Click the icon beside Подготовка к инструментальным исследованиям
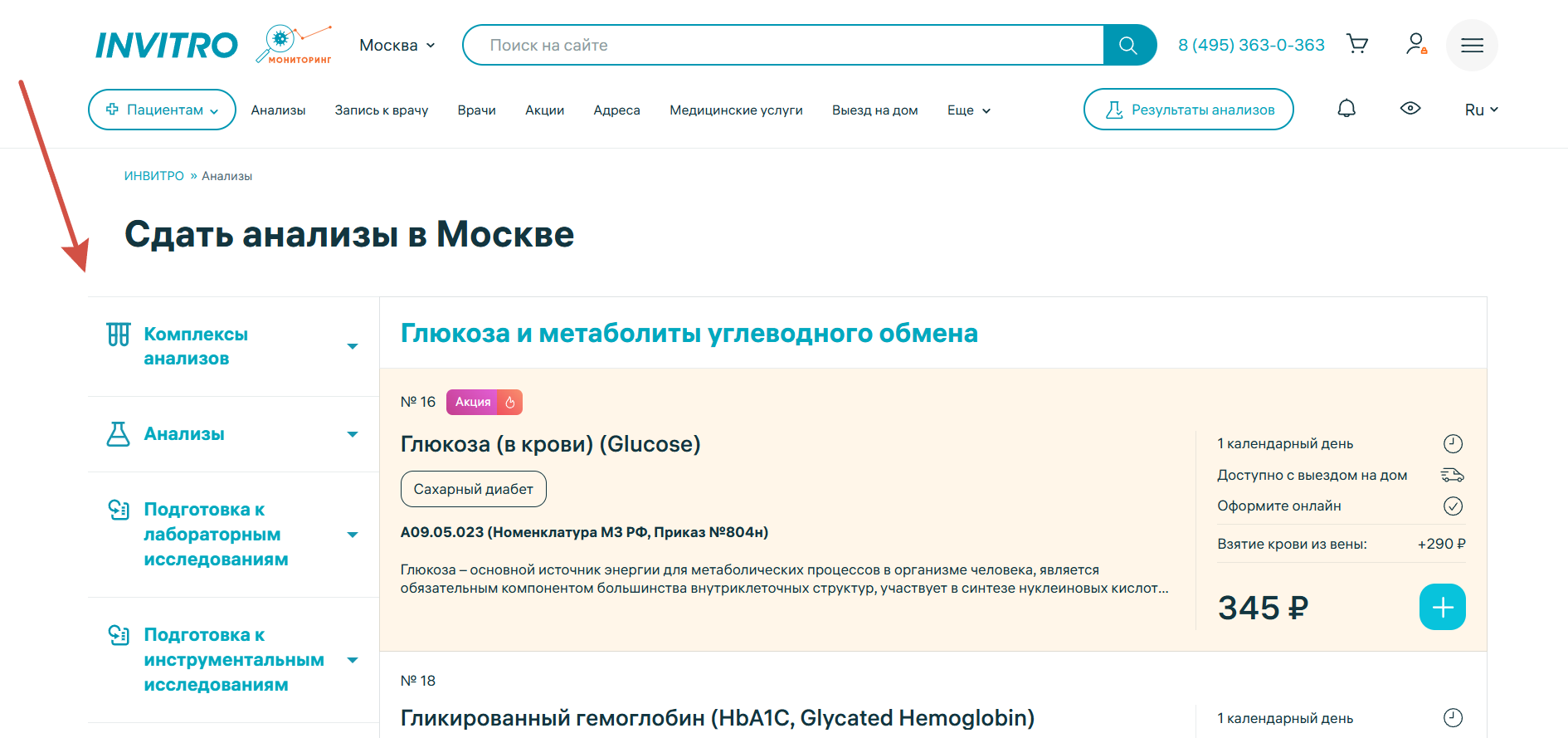This screenshot has height=738, width=1568. 119,635
